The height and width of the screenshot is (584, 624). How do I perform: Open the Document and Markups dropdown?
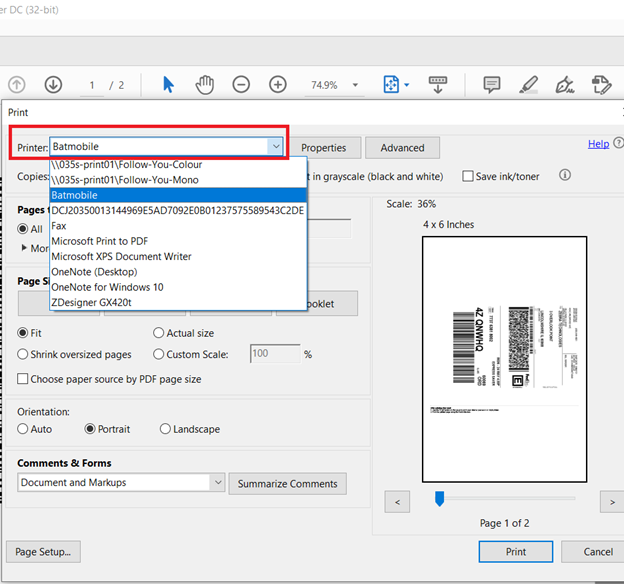click(x=217, y=483)
